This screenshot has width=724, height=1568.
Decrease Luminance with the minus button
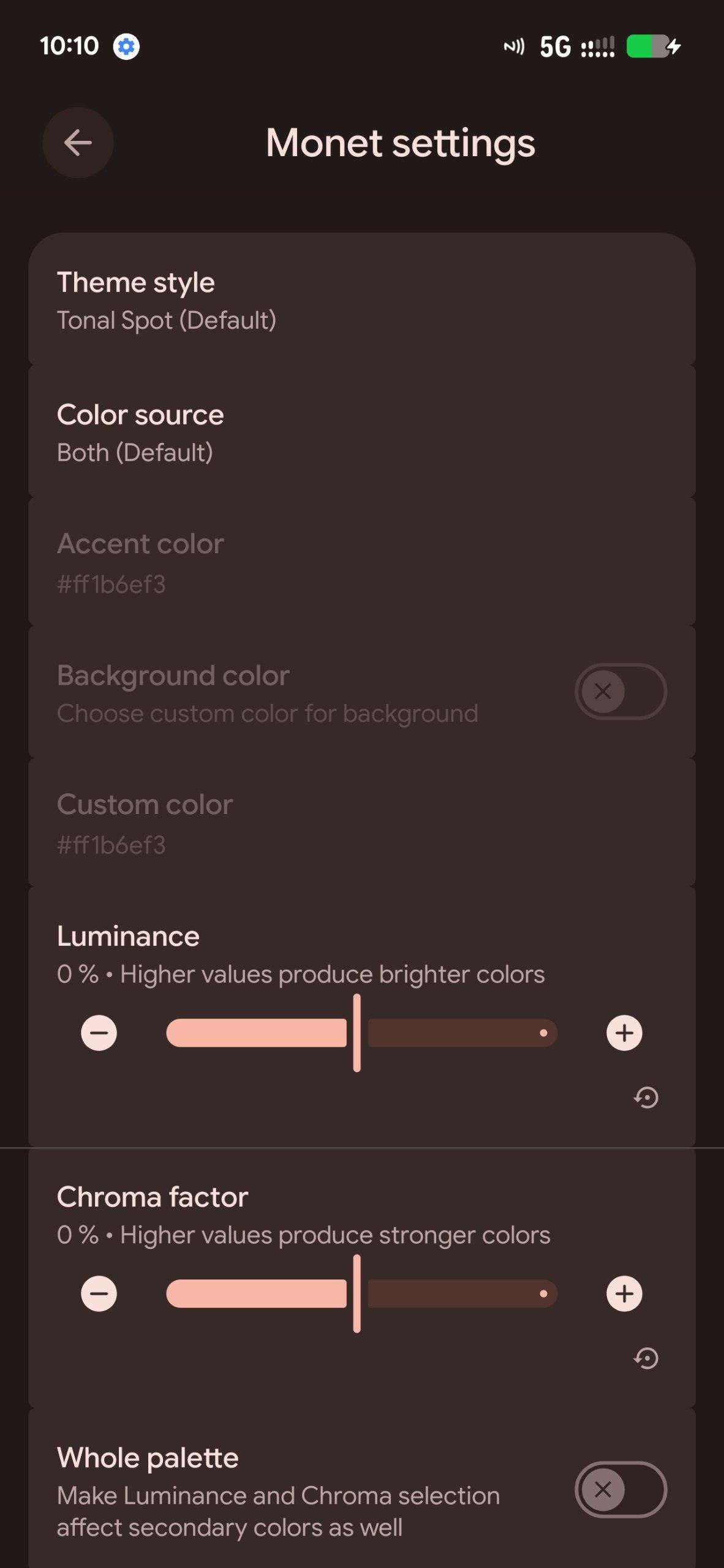(x=99, y=1033)
